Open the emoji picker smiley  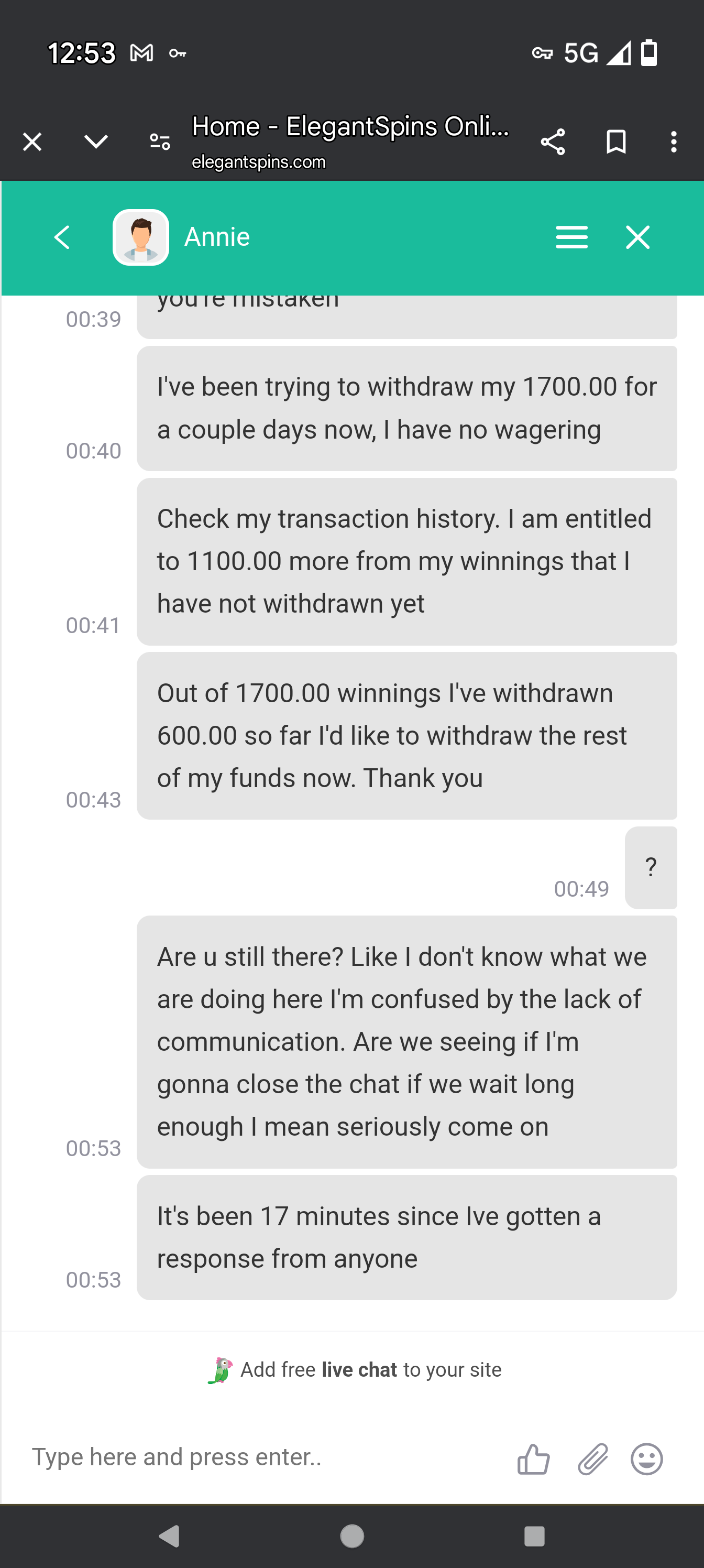pos(646,1459)
